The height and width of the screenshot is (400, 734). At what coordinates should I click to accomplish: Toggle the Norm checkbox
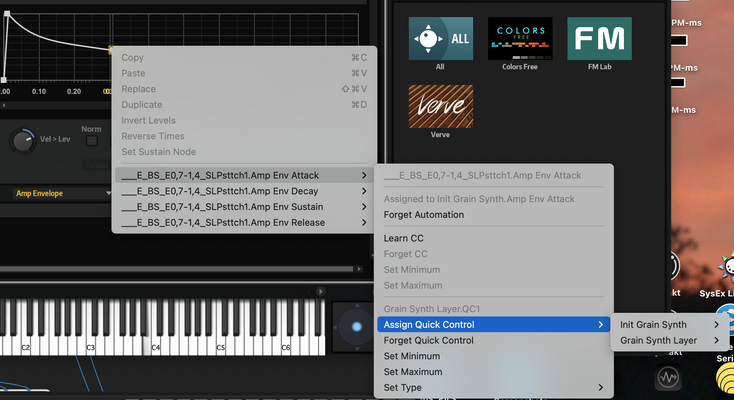point(92,141)
